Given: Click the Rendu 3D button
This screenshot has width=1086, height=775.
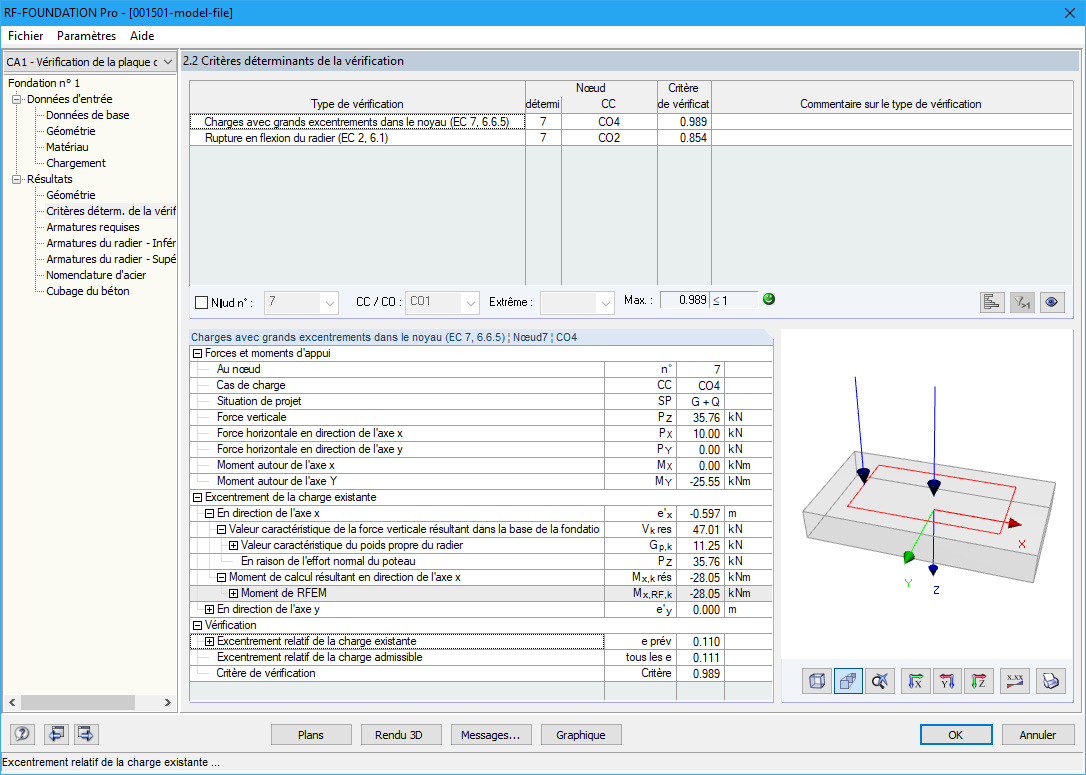Looking at the screenshot, I should (399, 735).
